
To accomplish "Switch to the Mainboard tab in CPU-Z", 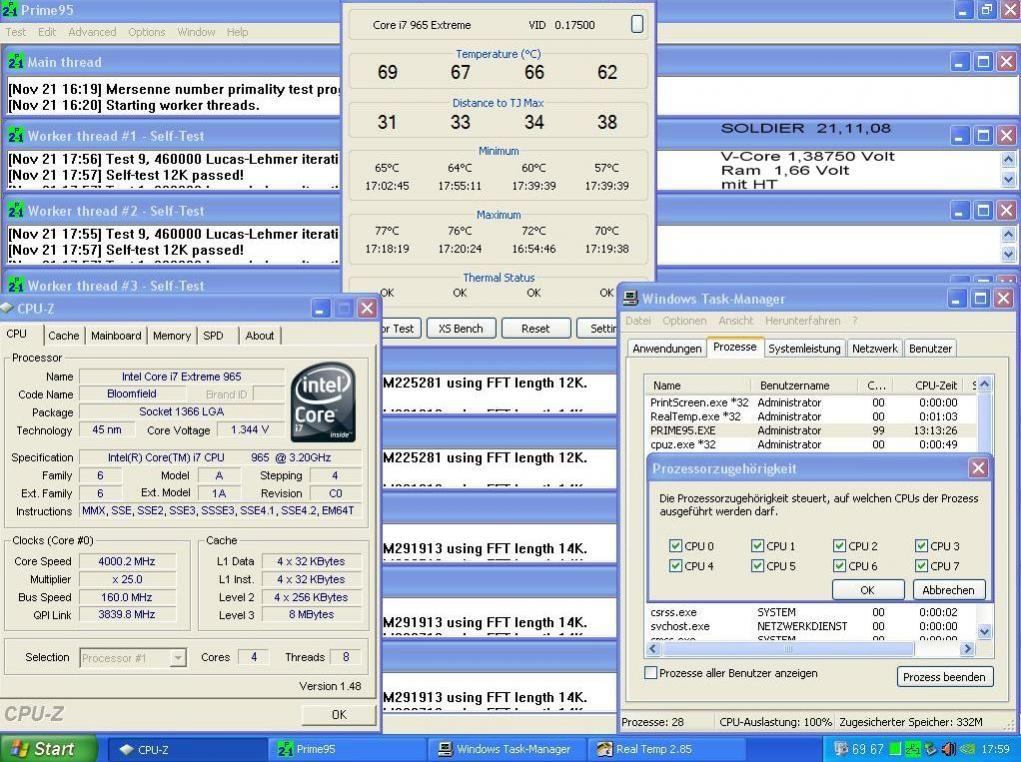I will point(116,335).
